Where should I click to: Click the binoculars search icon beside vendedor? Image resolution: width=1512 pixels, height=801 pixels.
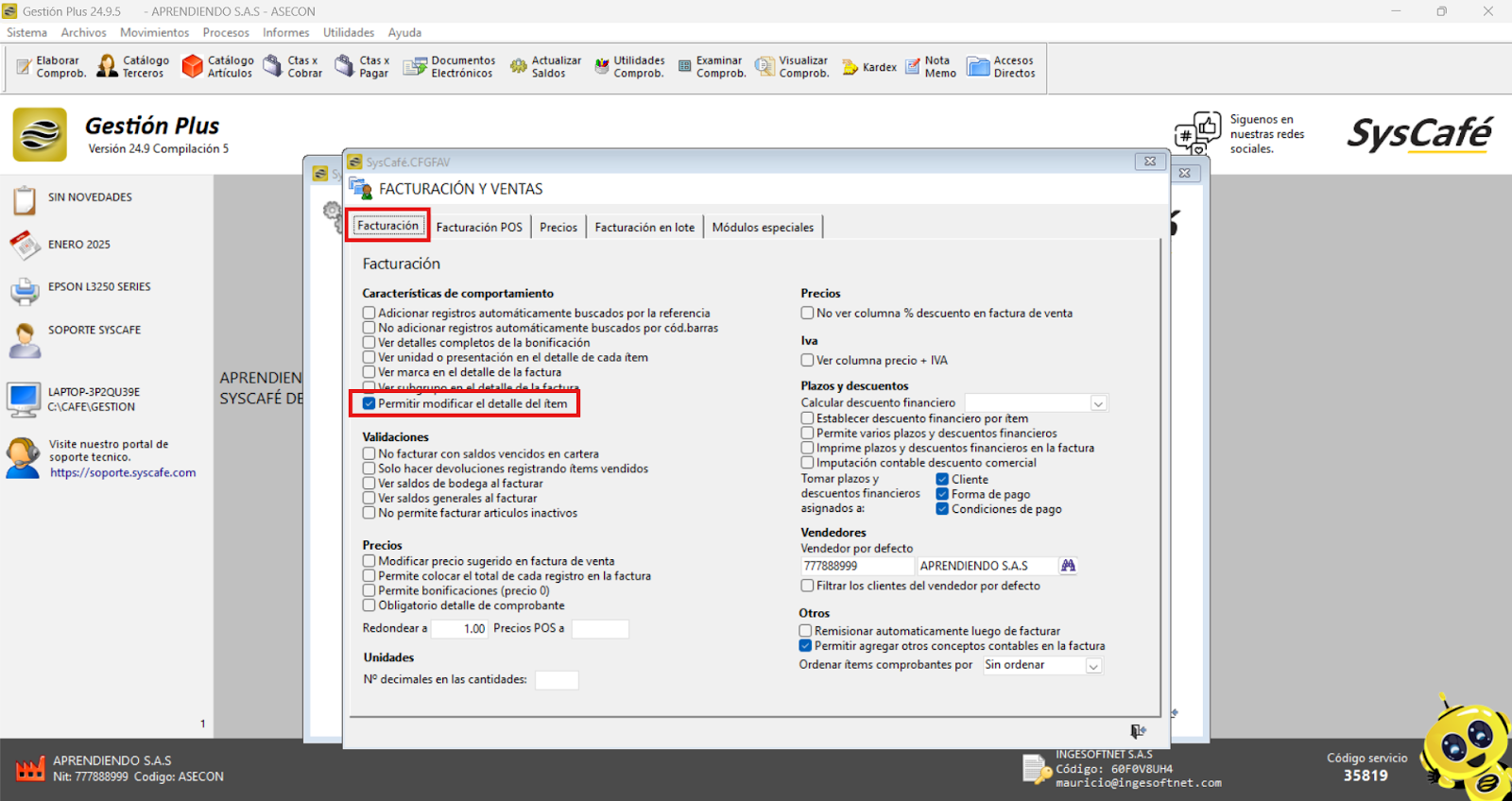(1068, 566)
